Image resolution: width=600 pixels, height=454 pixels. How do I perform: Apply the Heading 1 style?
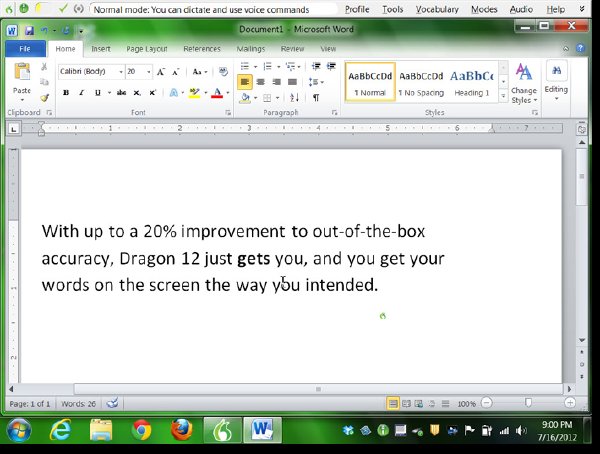pyautogui.click(x=472, y=82)
